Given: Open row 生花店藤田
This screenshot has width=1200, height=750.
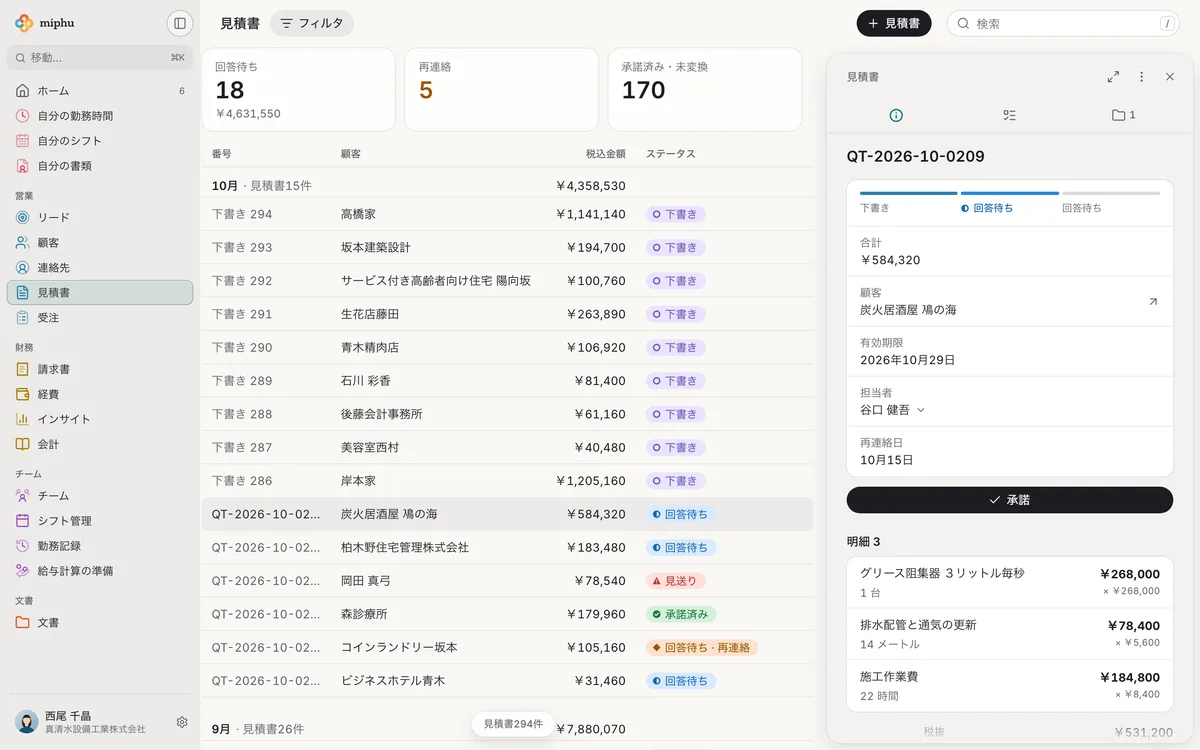Looking at the screenshot, I should click(x=507, y=314).
